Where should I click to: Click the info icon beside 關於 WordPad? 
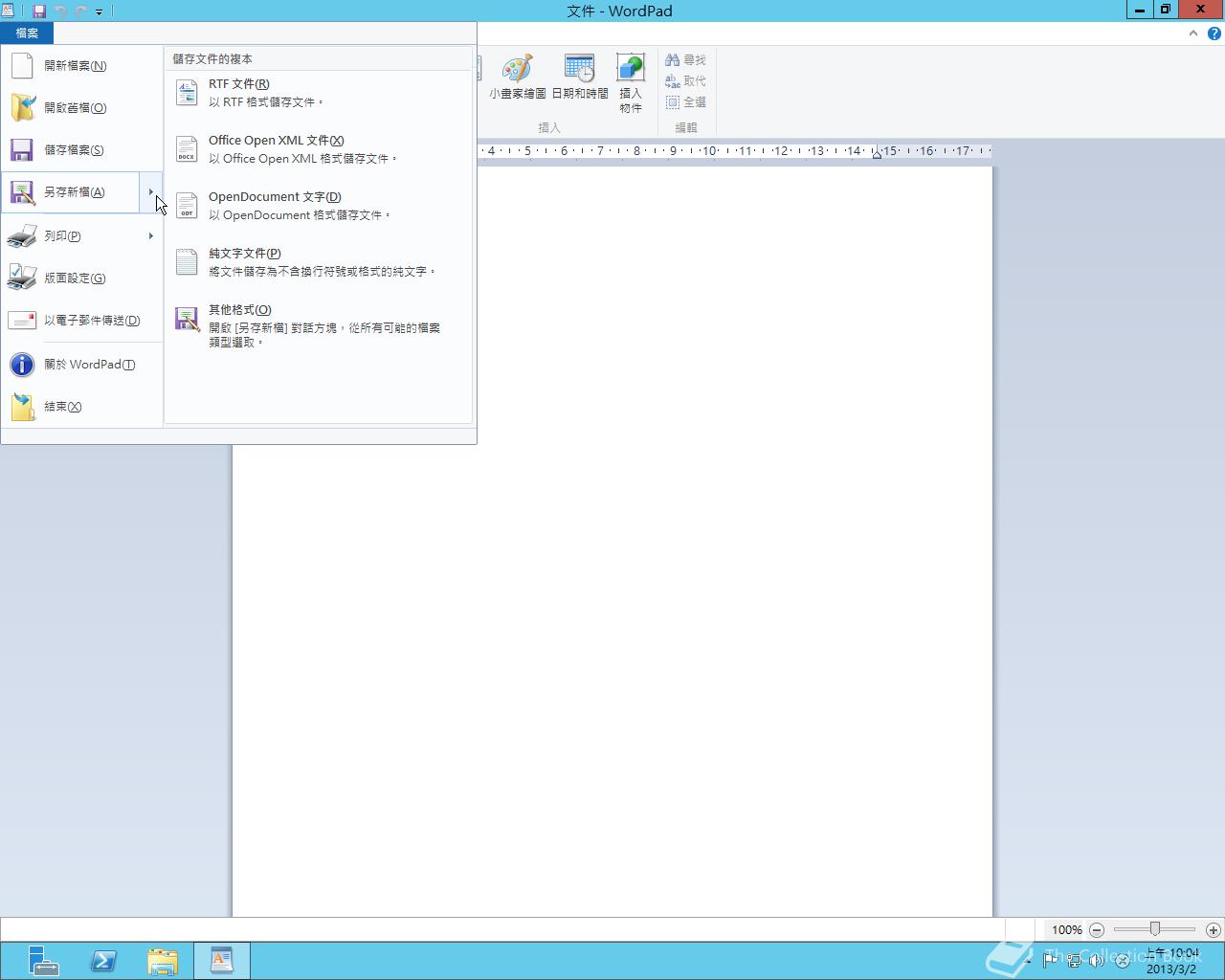click(x=22, y=365)
